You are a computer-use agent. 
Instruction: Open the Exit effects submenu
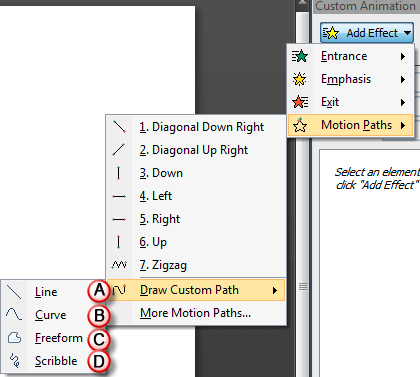pyautogui.click(x=350, y=102)
